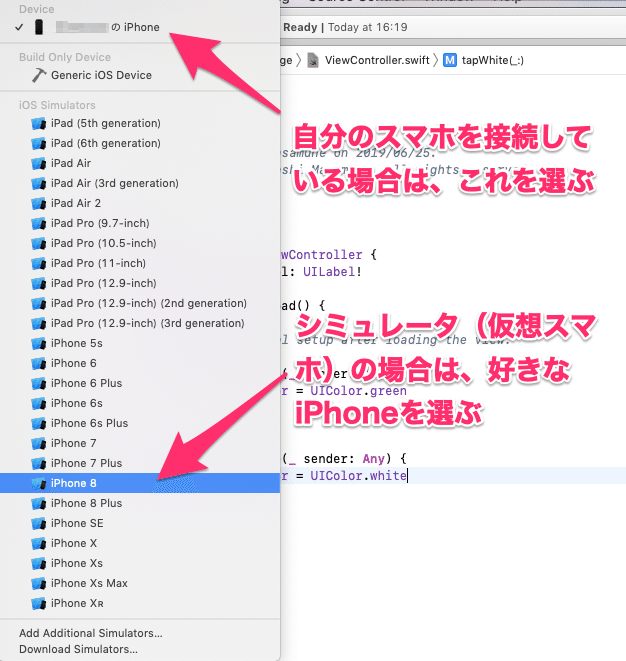Pick the iPhone 6 Plus simulator
The height and width of the screenshot is (661, 626).
140,384
